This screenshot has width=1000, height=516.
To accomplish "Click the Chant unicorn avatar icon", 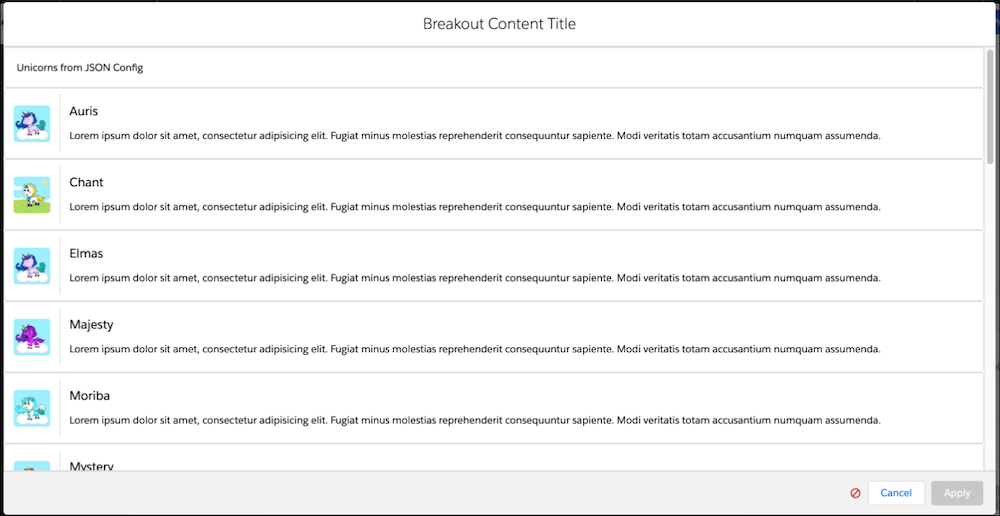I will coord(32,194).
